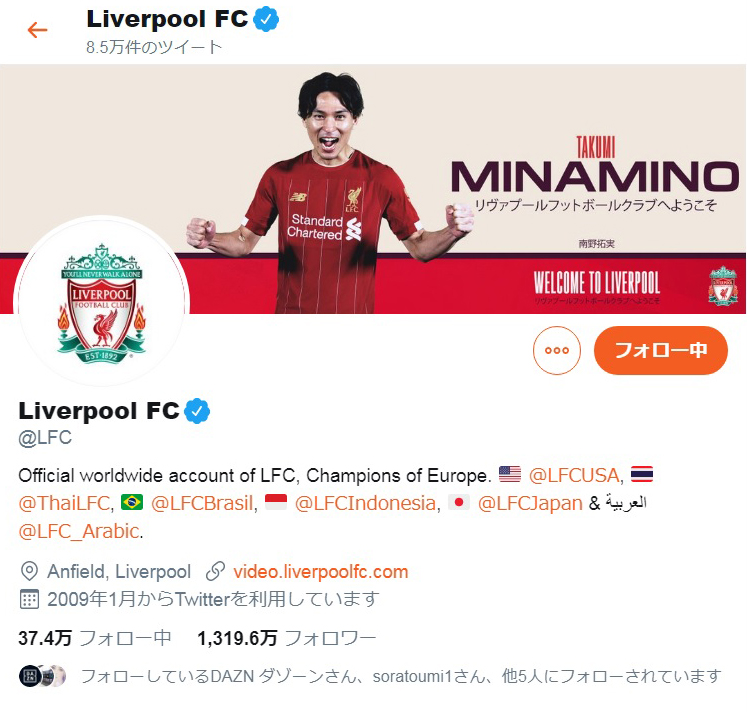Open the @LFC_Arabic account link

[x=79, y=531]
